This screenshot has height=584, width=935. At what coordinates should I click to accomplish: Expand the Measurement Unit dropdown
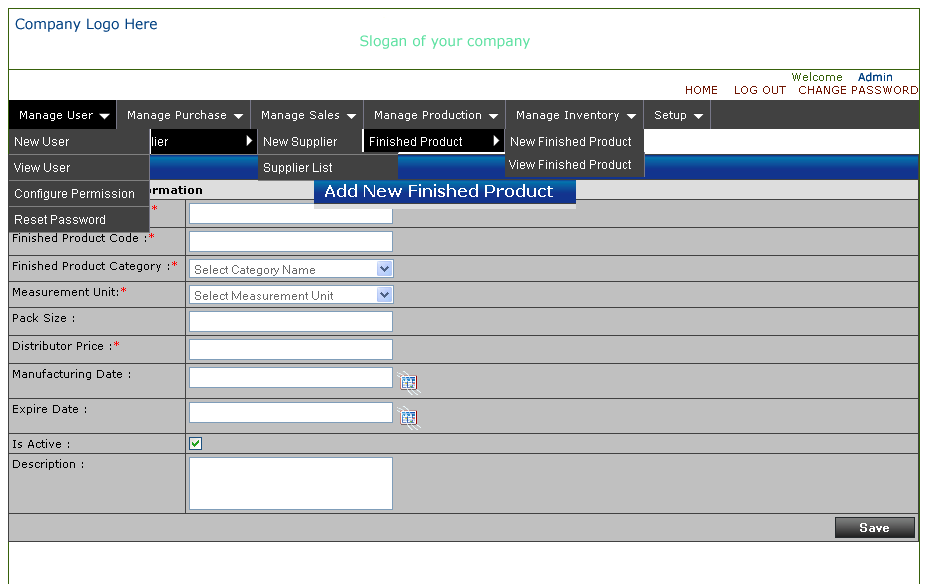384,295
